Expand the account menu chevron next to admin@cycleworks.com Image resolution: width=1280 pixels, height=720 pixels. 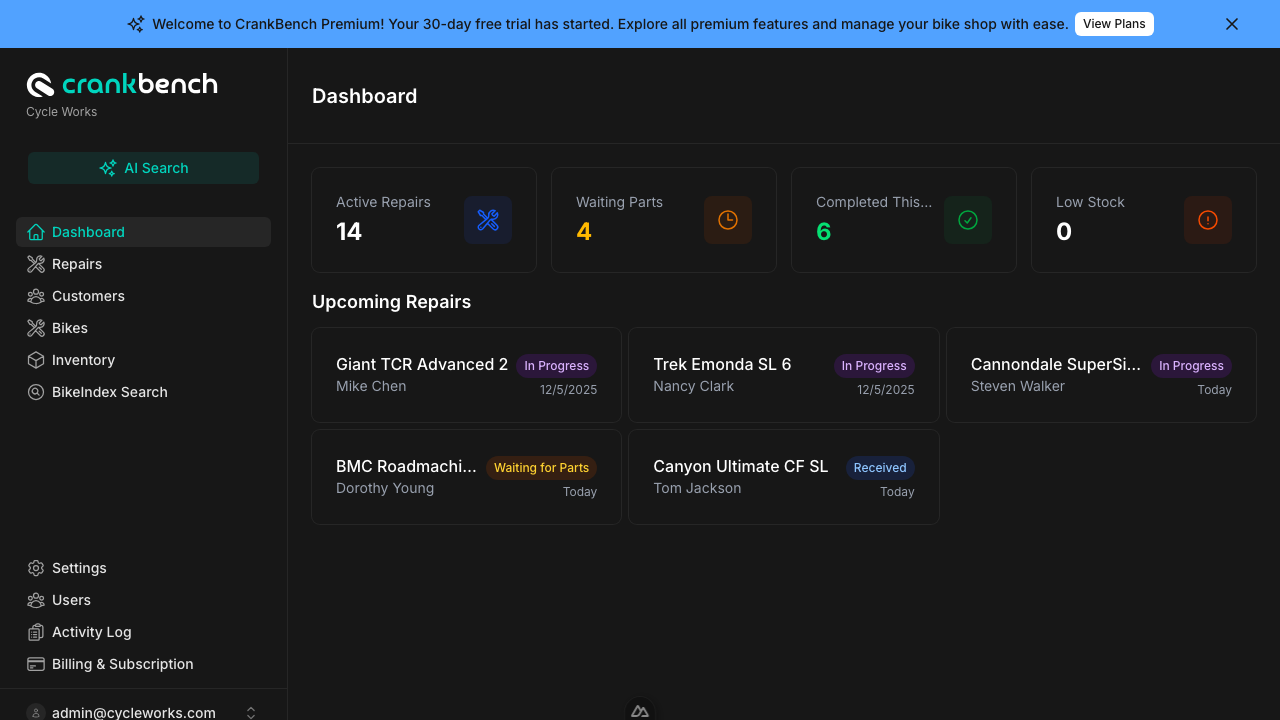click(x=251, y=712)
